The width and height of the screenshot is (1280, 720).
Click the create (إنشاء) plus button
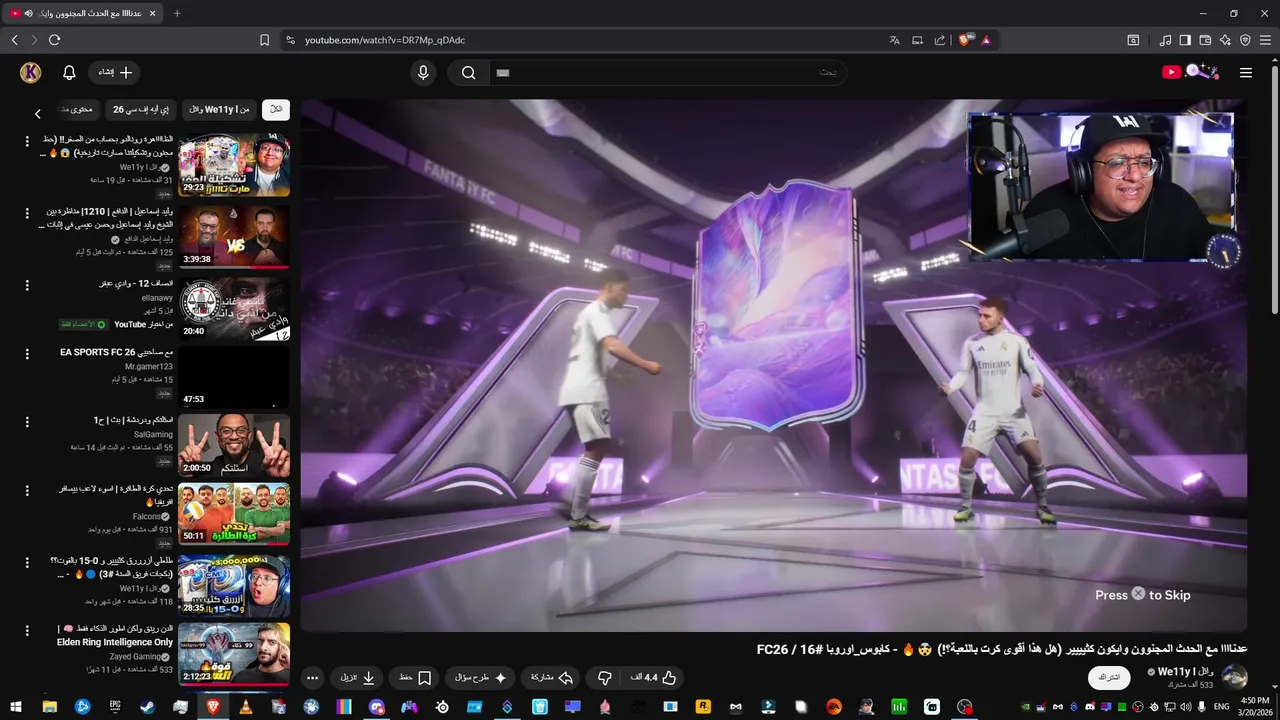point(114,72)
